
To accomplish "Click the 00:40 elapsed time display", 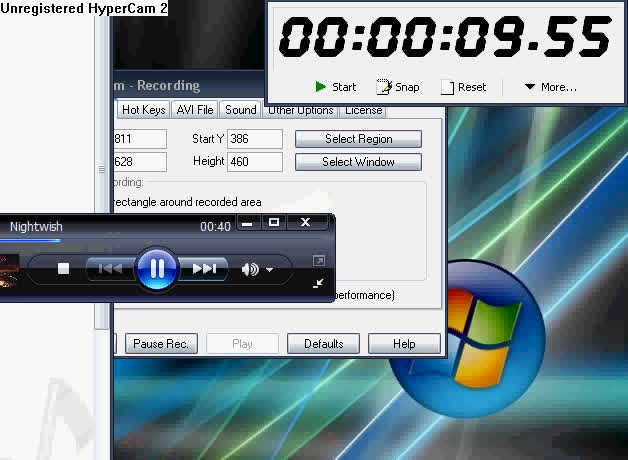I will coord(215,227).
